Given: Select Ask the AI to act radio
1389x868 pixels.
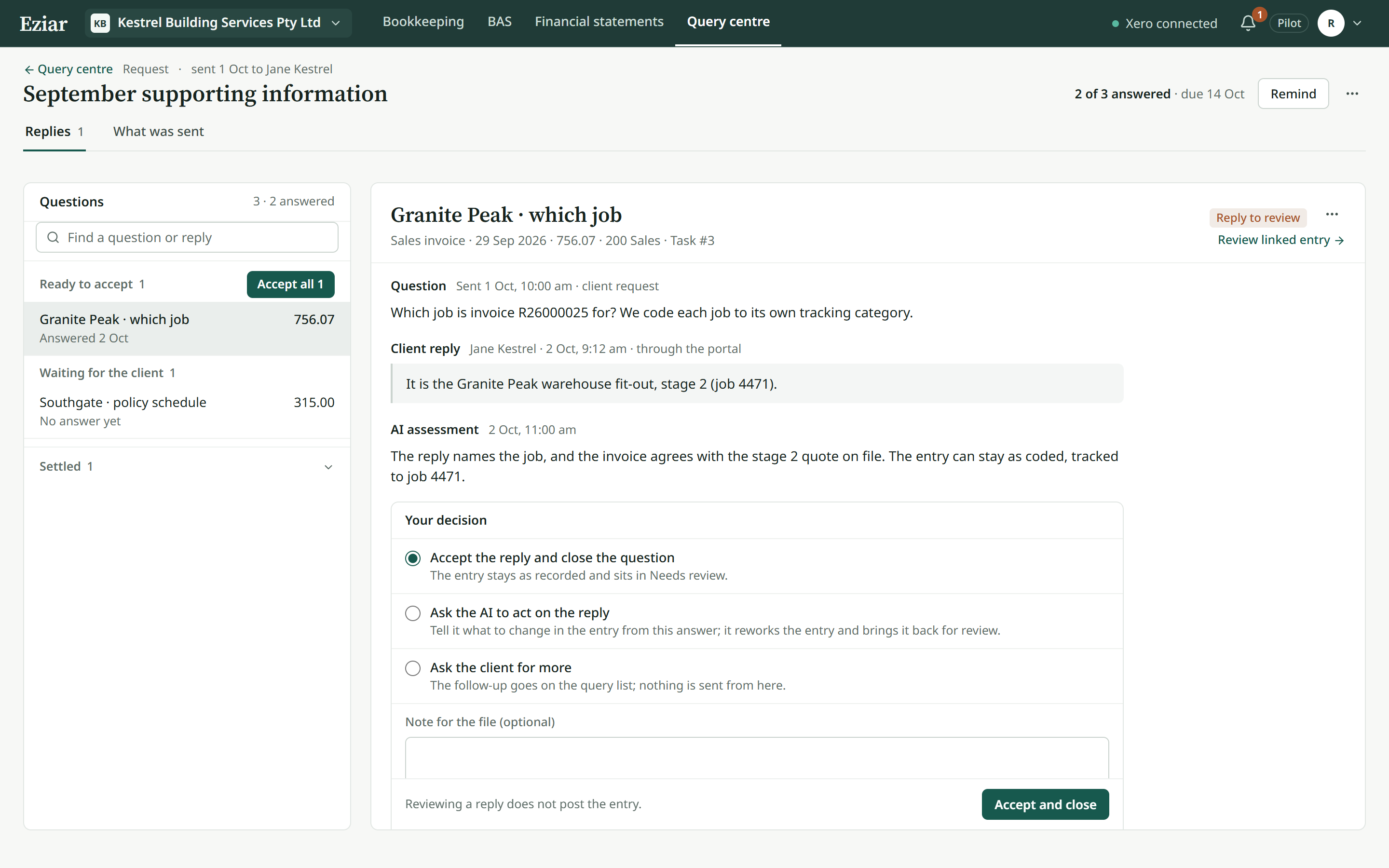Looking at the screenshot, I should (x=413, y=613).
